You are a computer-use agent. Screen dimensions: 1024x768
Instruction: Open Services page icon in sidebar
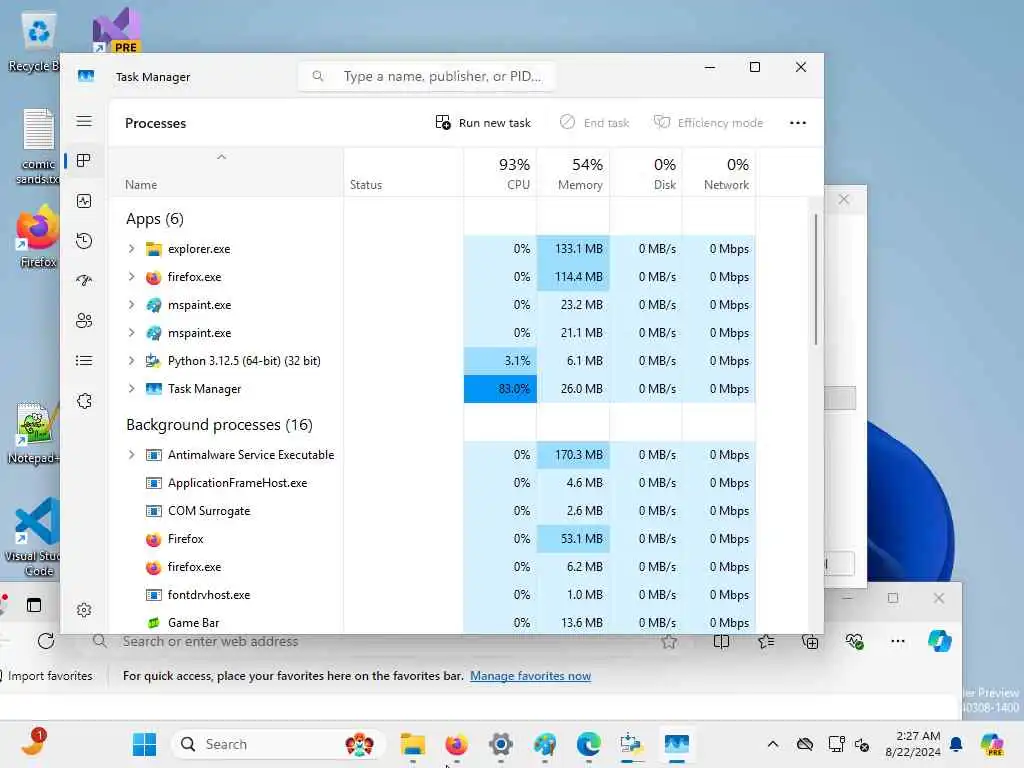click(x=84, y=401)
